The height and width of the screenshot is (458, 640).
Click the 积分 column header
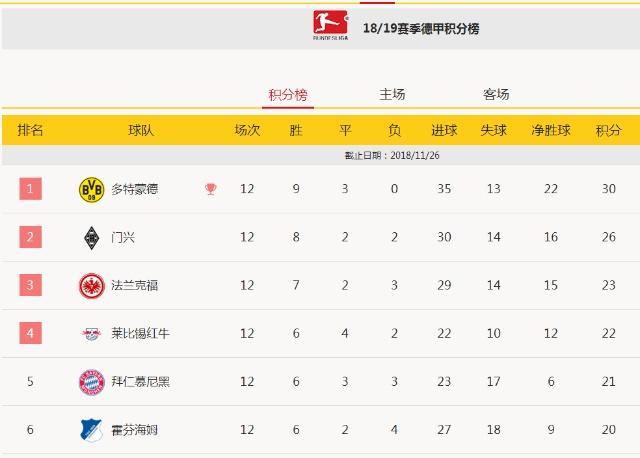click(609, 130)
